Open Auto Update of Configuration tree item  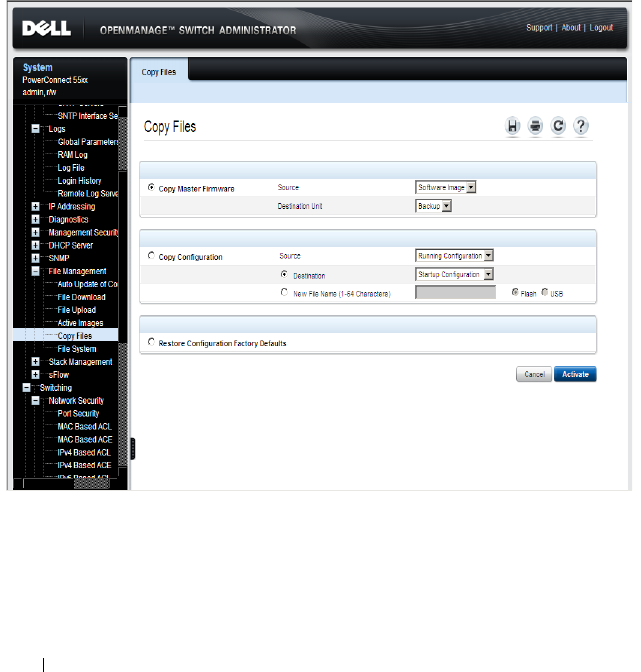click(x=87, y=284)
